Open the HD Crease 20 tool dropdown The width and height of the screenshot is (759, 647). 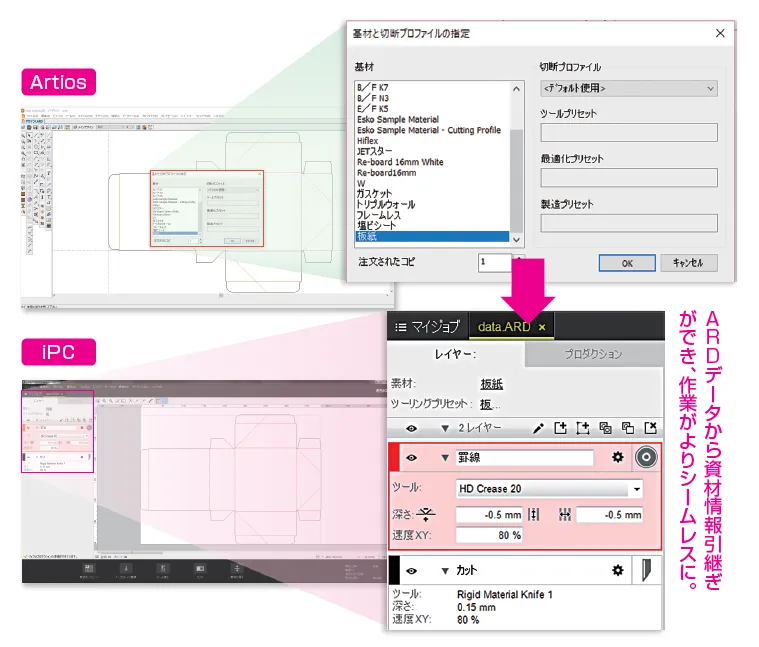[637, 489]
